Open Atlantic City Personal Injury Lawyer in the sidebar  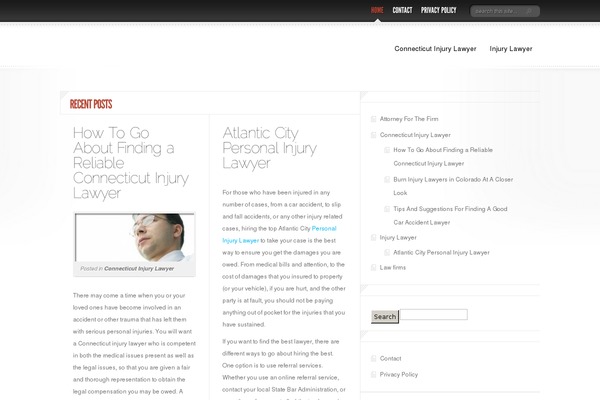click(441, 253)
